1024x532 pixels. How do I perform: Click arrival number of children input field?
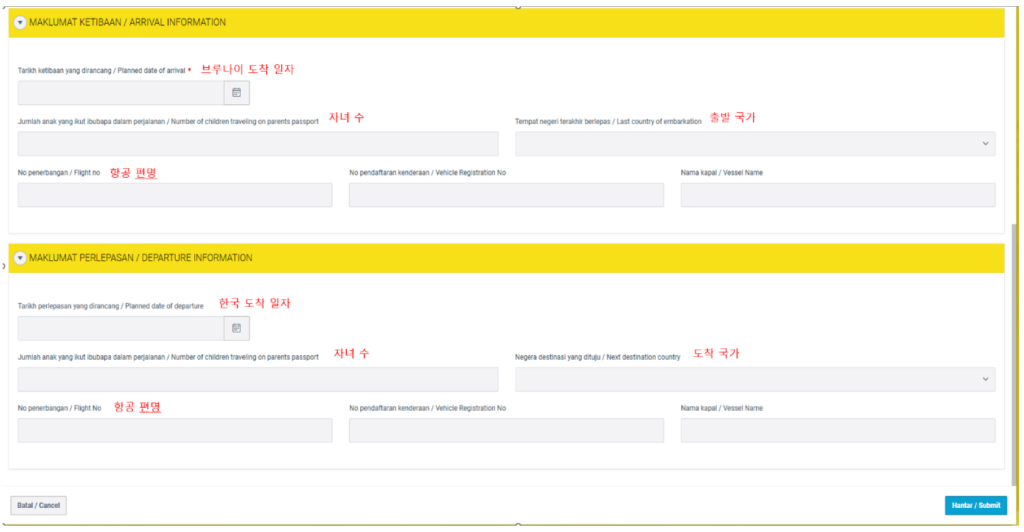tap(258, 144)
